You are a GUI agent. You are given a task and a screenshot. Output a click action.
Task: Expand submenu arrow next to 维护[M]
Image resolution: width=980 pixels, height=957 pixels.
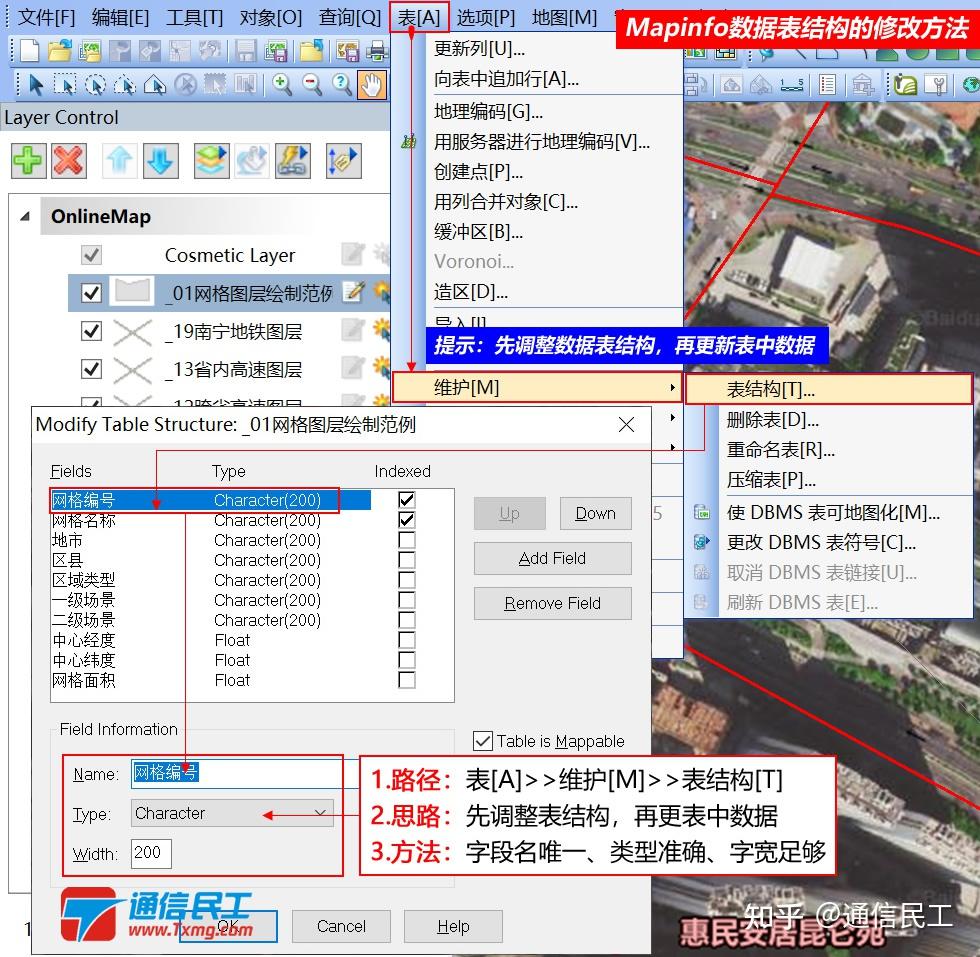672,388
